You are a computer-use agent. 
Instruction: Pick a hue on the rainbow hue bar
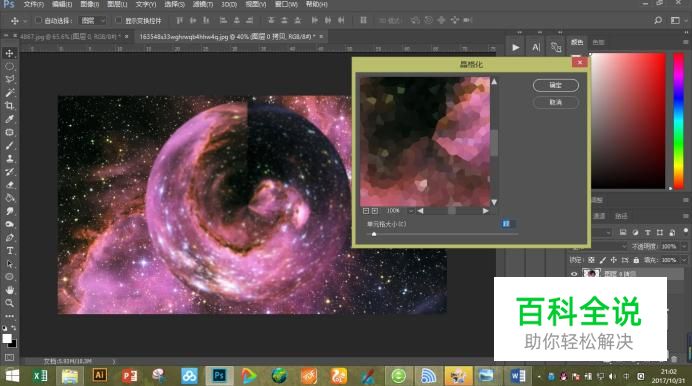[678, 121]
